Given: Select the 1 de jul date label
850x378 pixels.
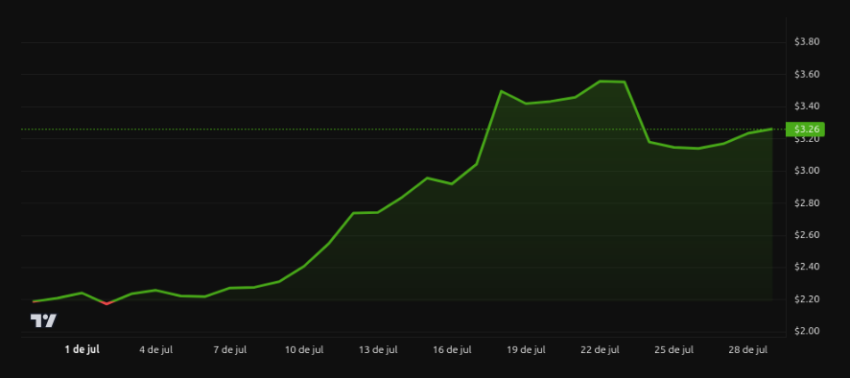Looking at the screenshot, I should (82, 350).
